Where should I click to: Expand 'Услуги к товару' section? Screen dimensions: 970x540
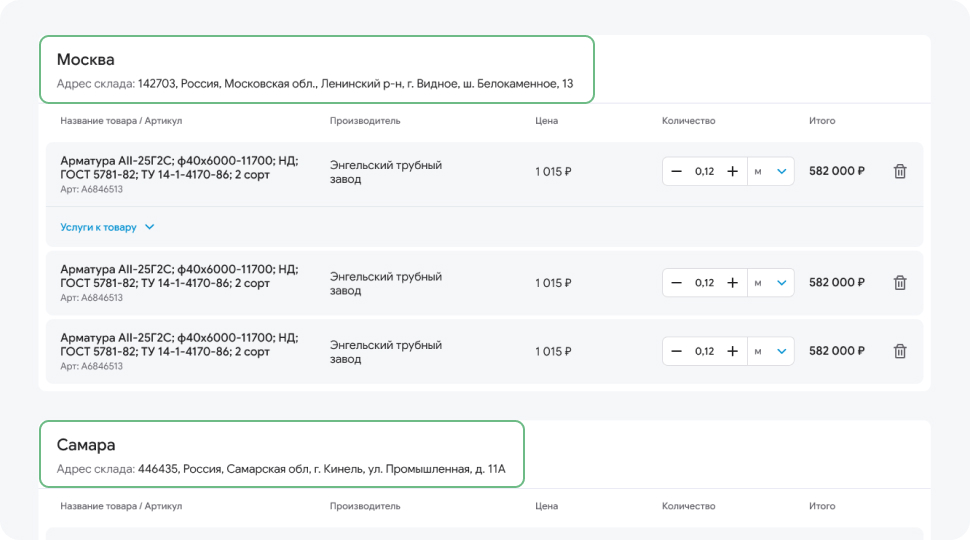107,227
